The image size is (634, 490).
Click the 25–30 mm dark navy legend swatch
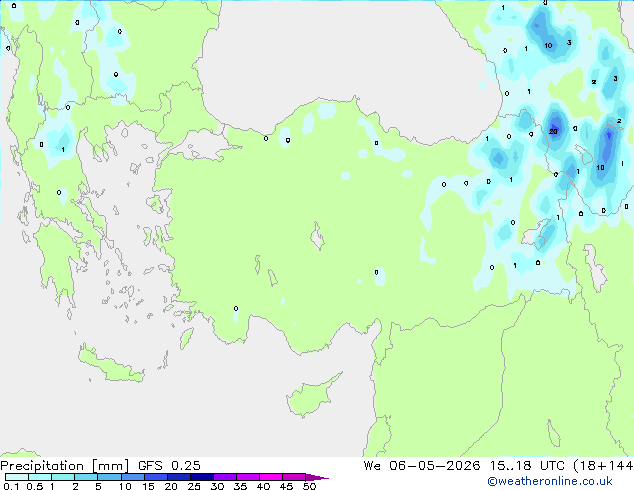[x=201, y=477]
